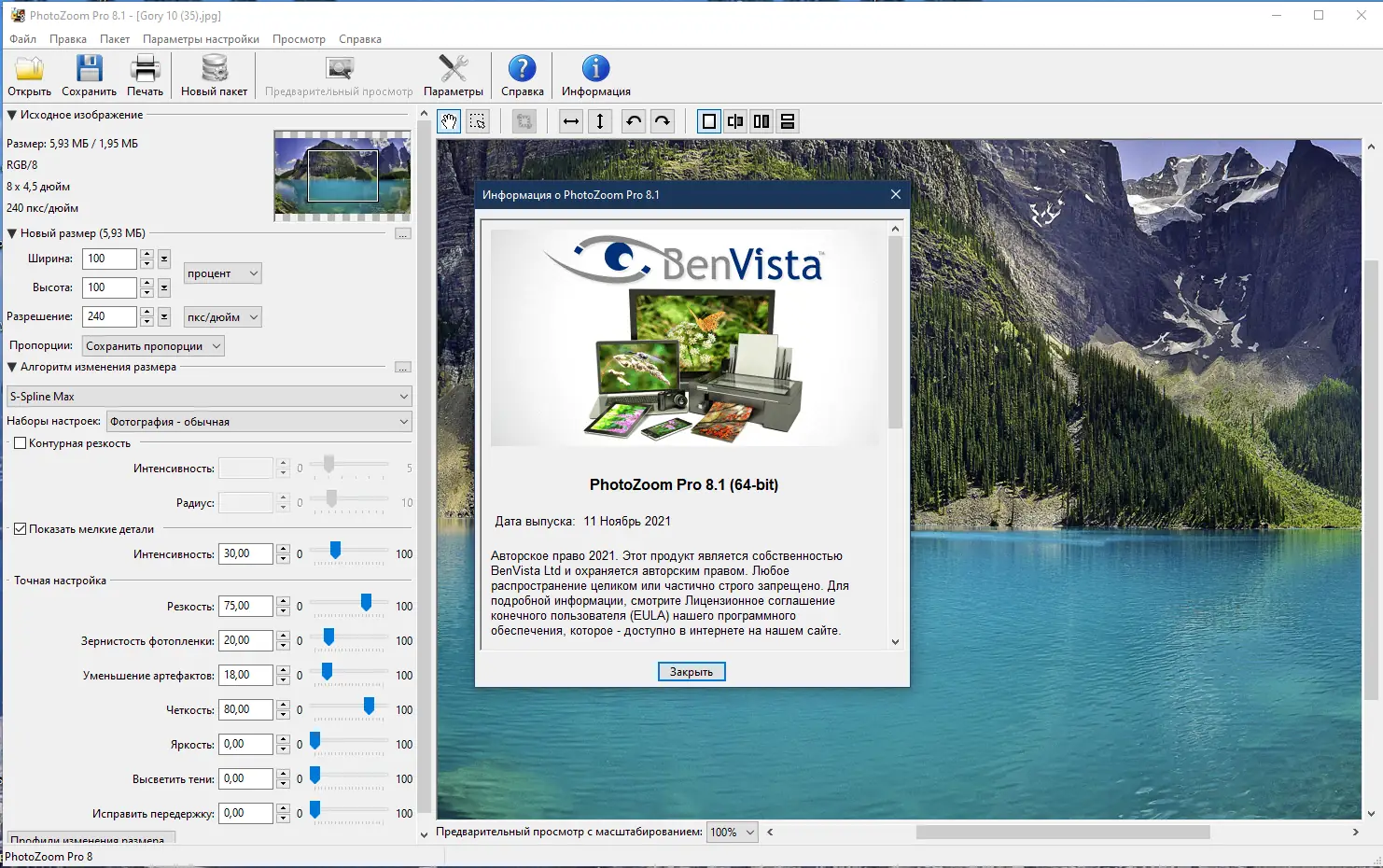
Task: Collapse the Исходное изображение section
Action: click(x=10, y=115)
